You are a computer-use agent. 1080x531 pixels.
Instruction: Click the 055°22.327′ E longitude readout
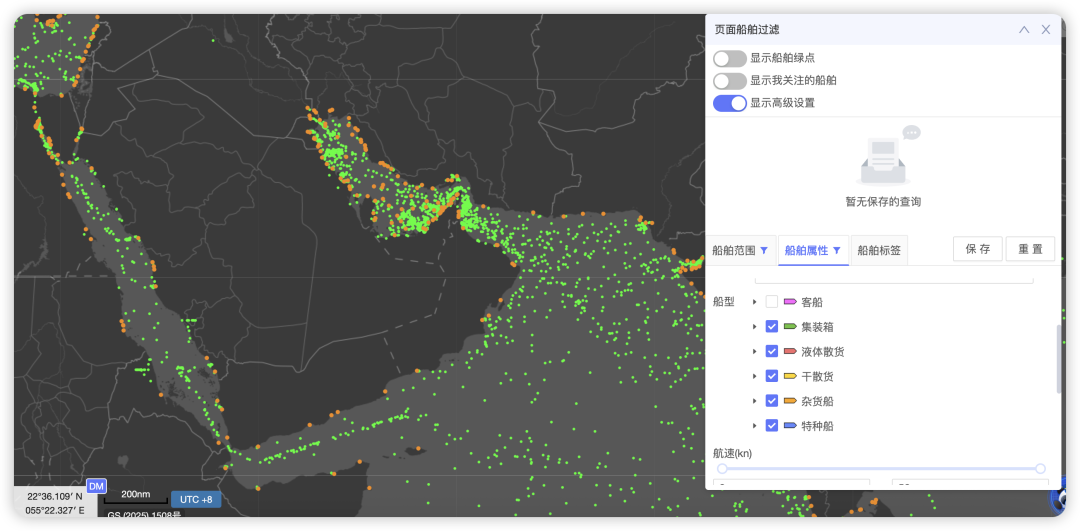(x=55, y=510)
